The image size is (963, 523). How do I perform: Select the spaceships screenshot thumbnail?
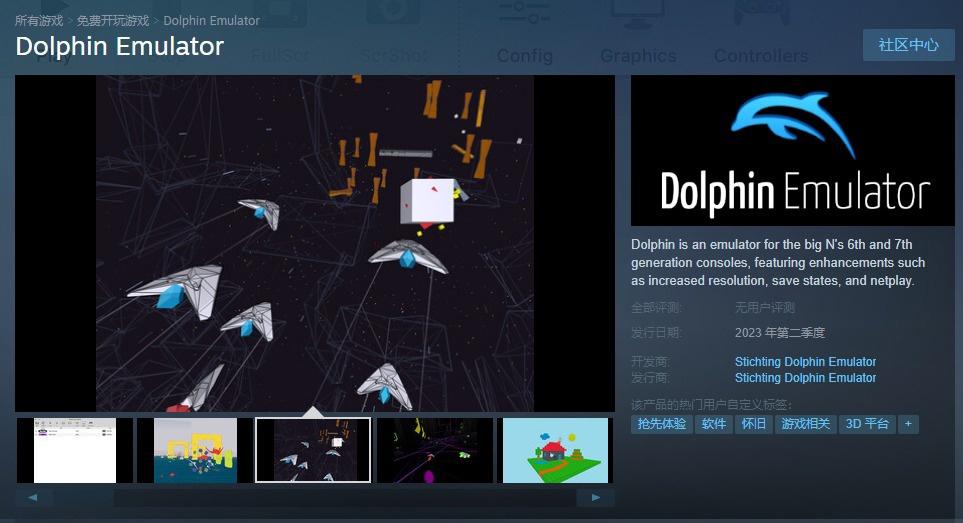pyautogui.click(x=313, y=451)
